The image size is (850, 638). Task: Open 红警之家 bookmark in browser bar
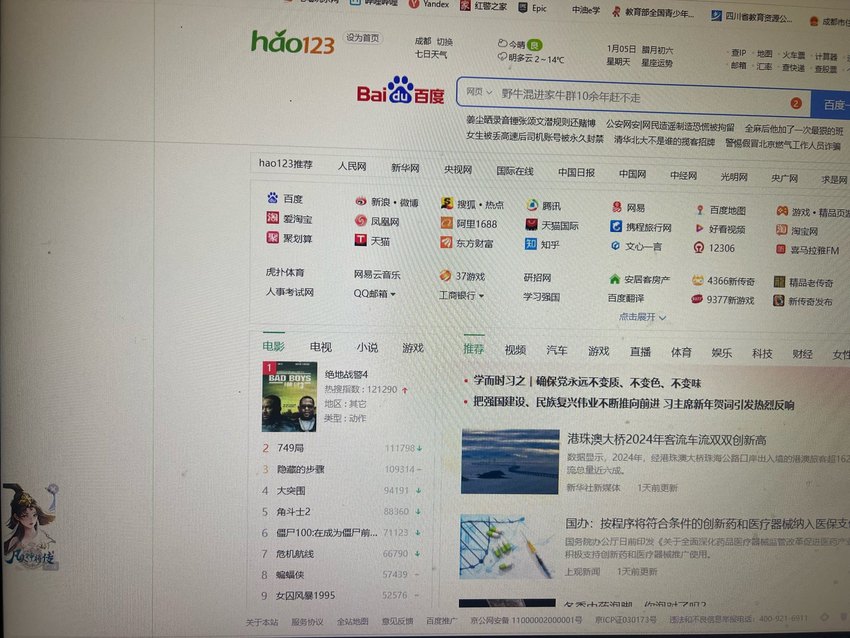pos(484,5)
